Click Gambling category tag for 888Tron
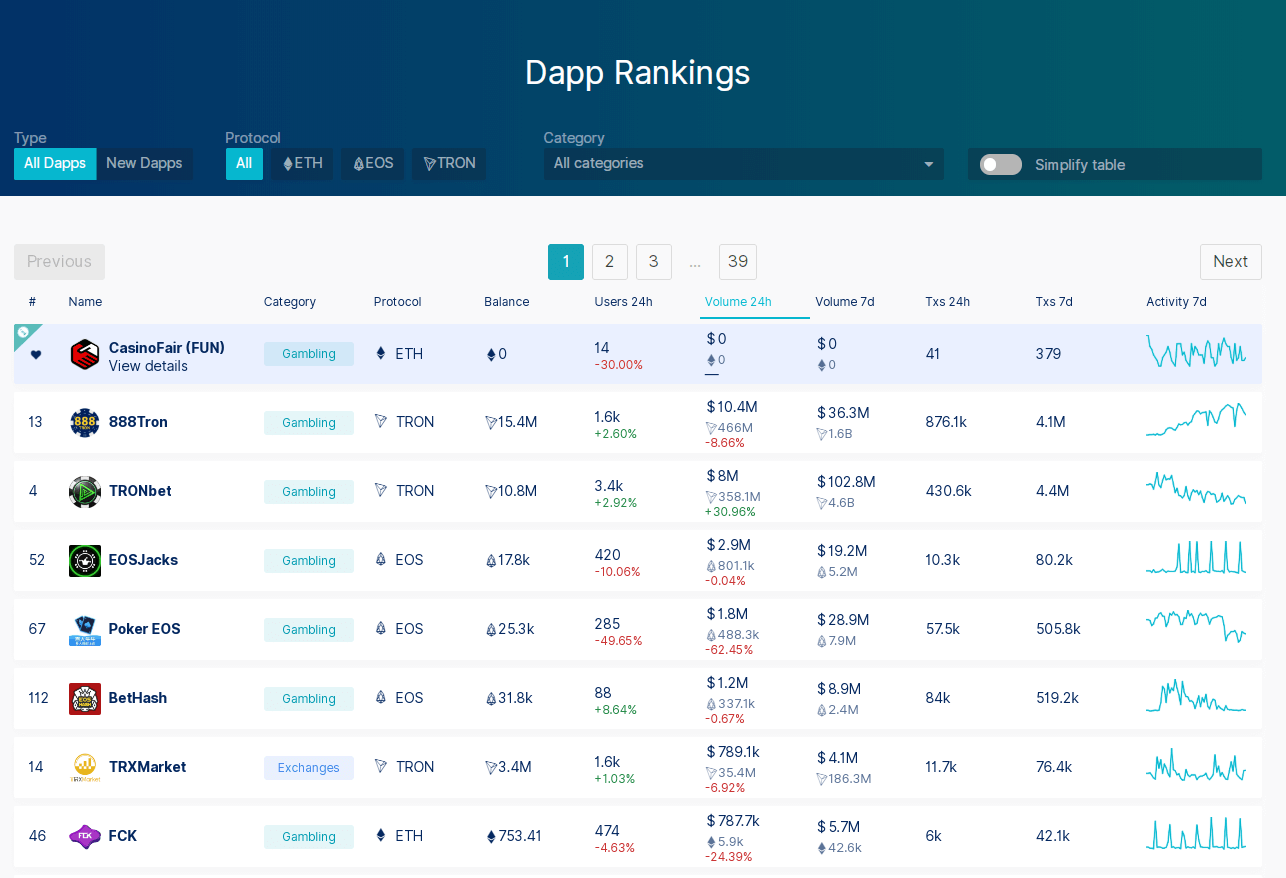Viewport: 1286px width, 878px height. pos(309,423)
